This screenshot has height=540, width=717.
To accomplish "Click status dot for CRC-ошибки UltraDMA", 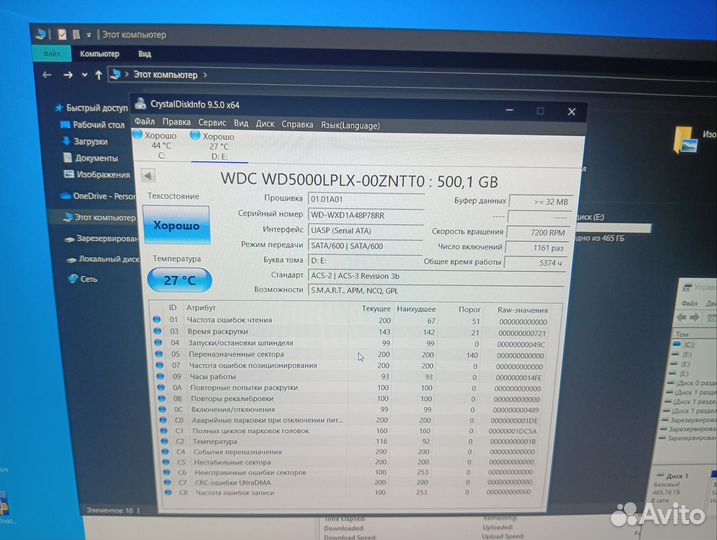I will click(x=167, y=482).
